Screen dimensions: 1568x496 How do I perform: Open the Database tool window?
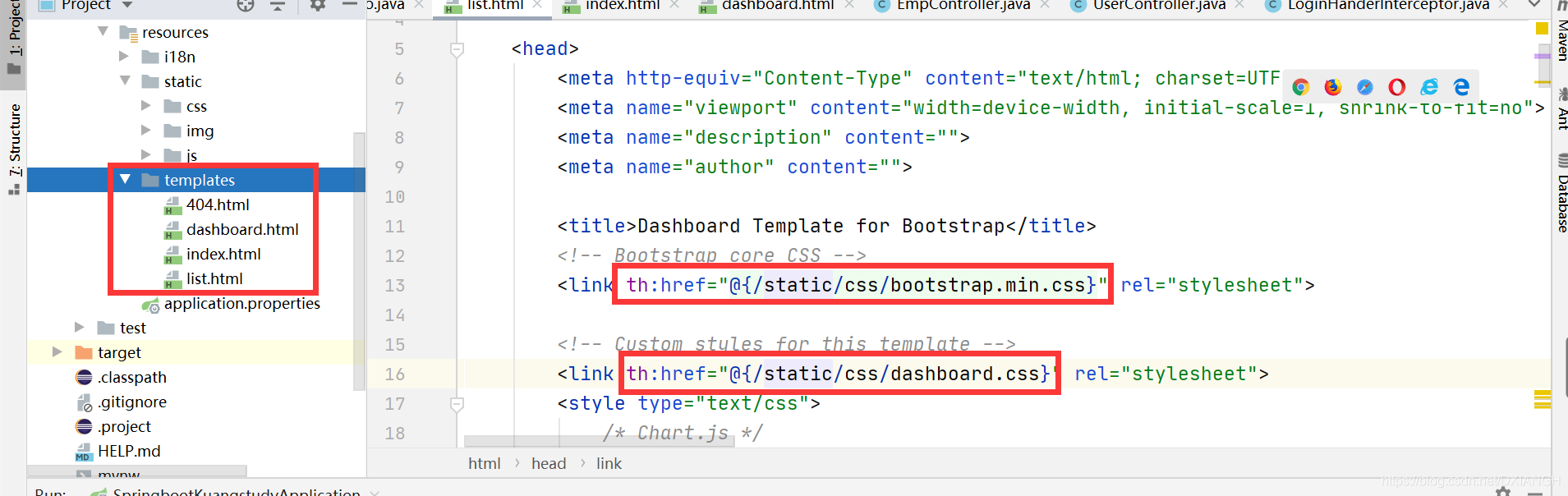click(1561, 194)
